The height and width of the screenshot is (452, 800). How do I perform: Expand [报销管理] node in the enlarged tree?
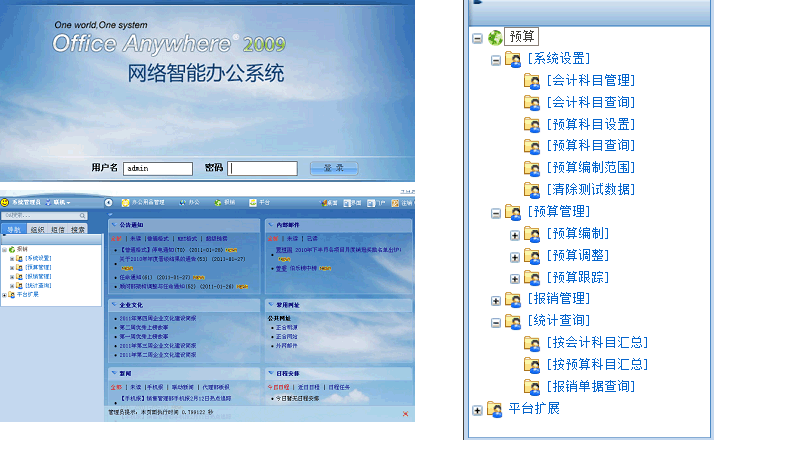click(x=495, y=300)
